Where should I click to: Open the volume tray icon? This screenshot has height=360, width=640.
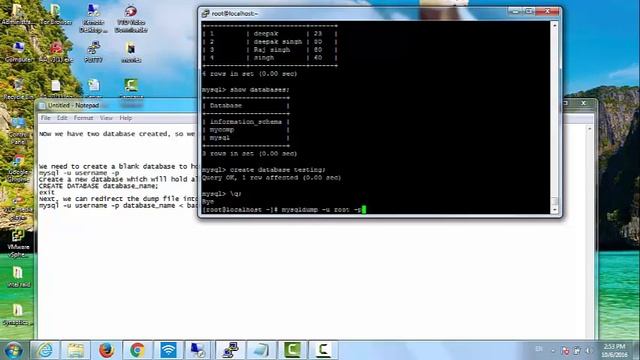pyautogui.click(x=588, y=351)
